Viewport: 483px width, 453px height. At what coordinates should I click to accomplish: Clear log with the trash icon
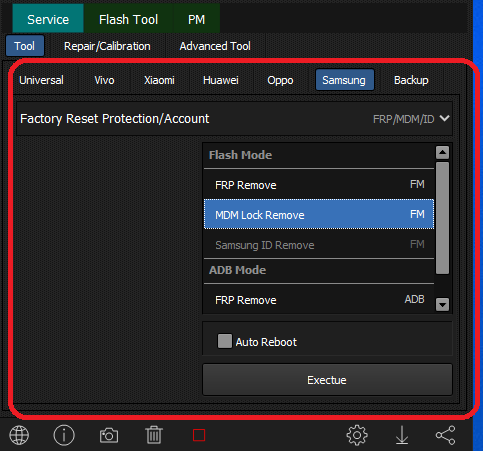[154, 435]
